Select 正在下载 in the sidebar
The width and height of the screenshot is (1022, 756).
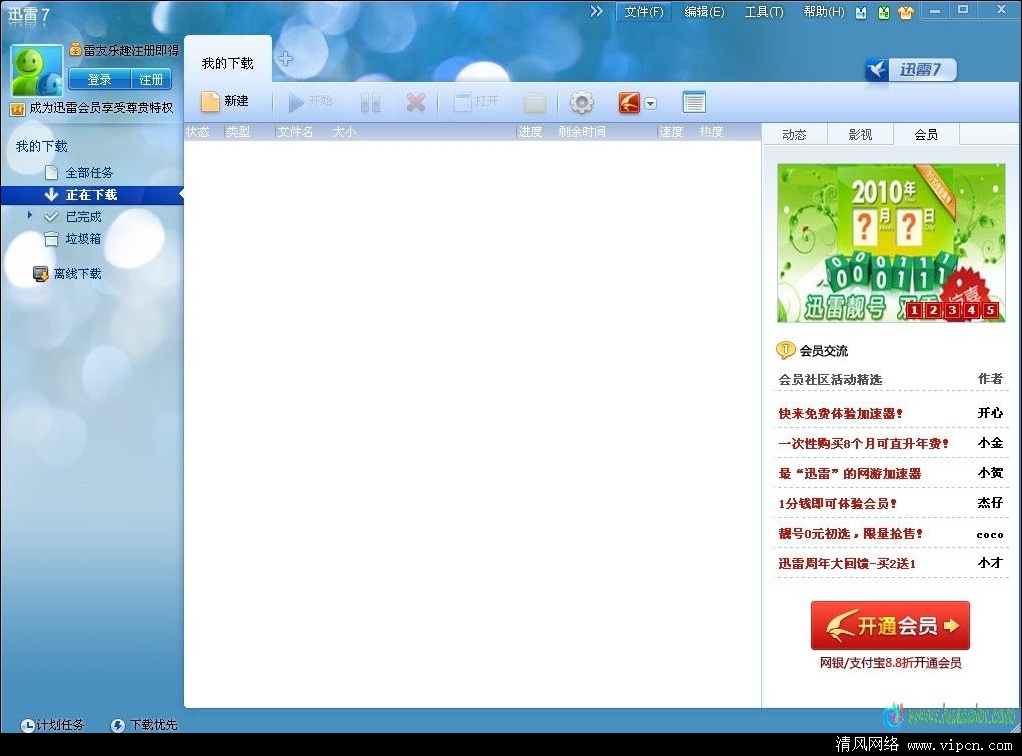point(91,195)
